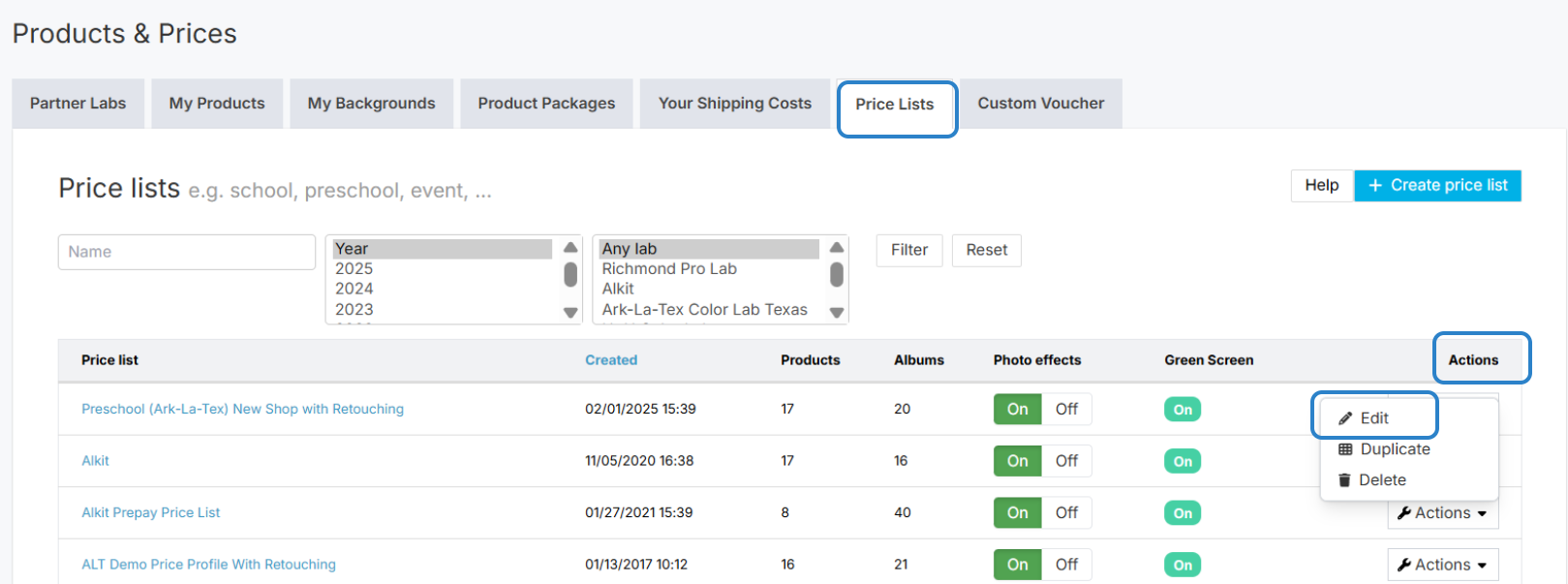
Task: Toggle Green Screen badge for Alkit Prepay row
Action: 1183,513
